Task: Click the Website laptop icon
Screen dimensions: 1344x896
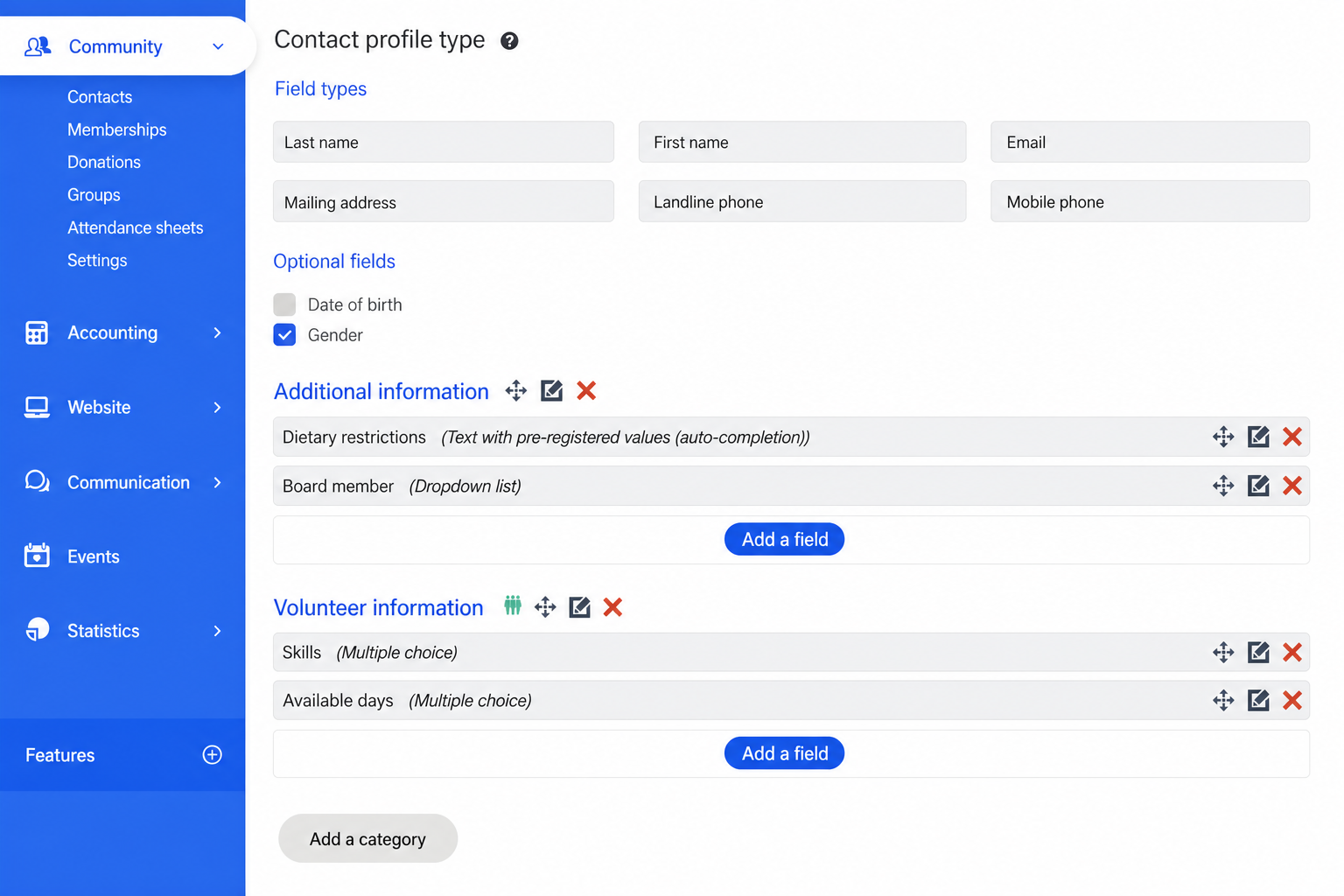Action: point(37,407)
